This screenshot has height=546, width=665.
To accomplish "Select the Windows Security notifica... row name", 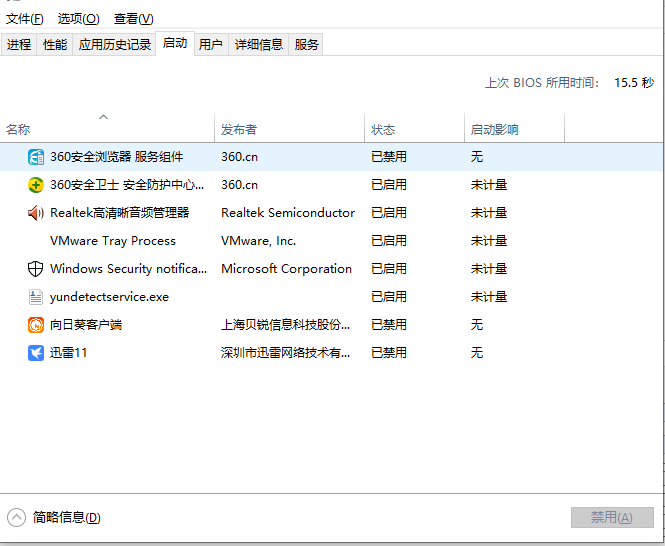I will [129, 269].
